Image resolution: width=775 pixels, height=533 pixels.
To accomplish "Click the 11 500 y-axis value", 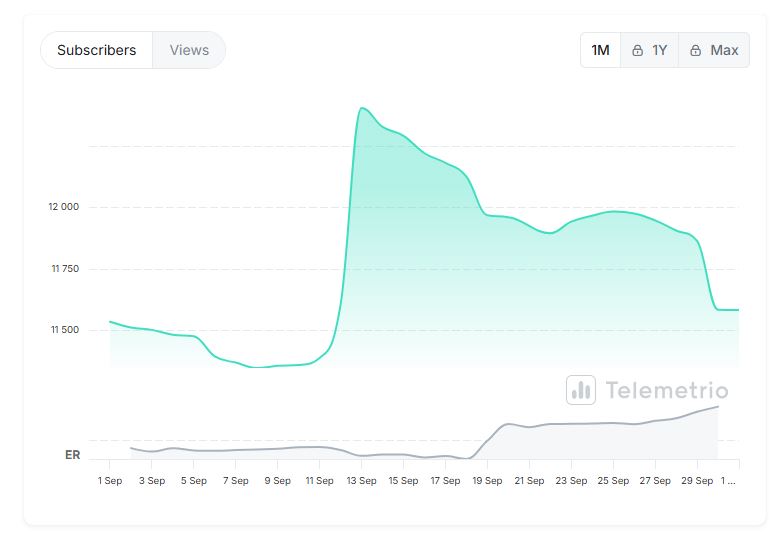I will click(x=63, y=330).
